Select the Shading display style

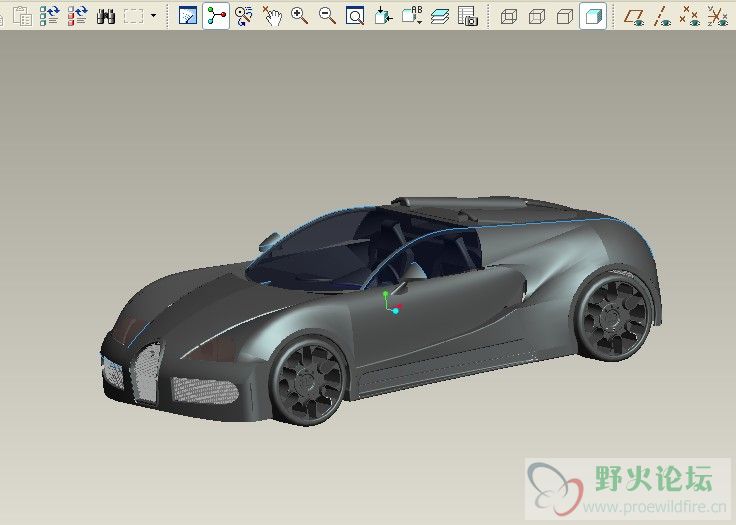click(x=593, y=16)
